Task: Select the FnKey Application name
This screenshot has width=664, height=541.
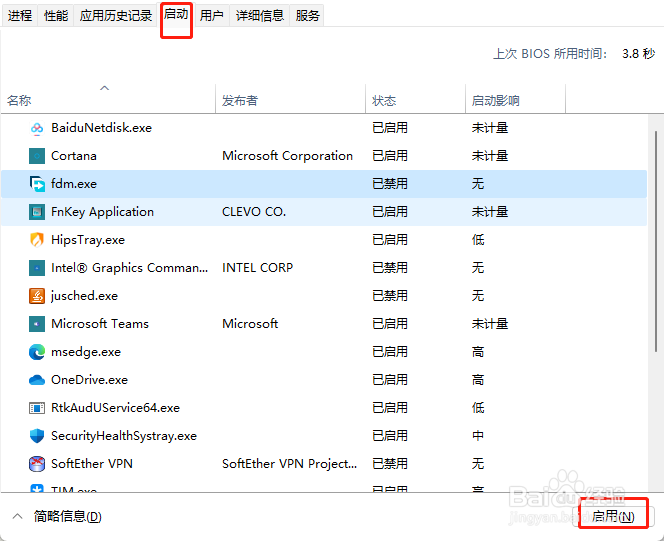Action: point(102,212)
